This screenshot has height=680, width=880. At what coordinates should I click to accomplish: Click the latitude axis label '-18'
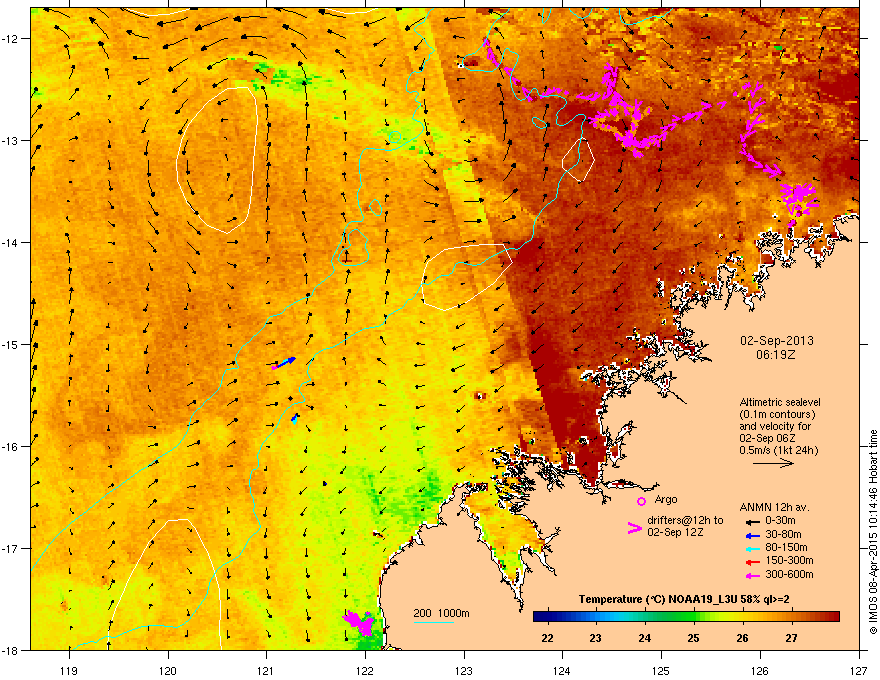(x=10, y=650)
